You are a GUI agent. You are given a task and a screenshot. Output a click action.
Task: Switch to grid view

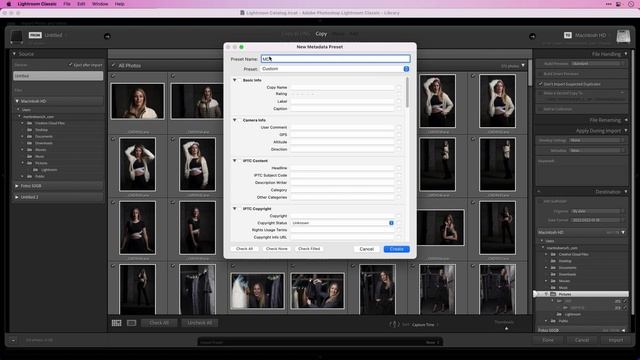point(117,323)
